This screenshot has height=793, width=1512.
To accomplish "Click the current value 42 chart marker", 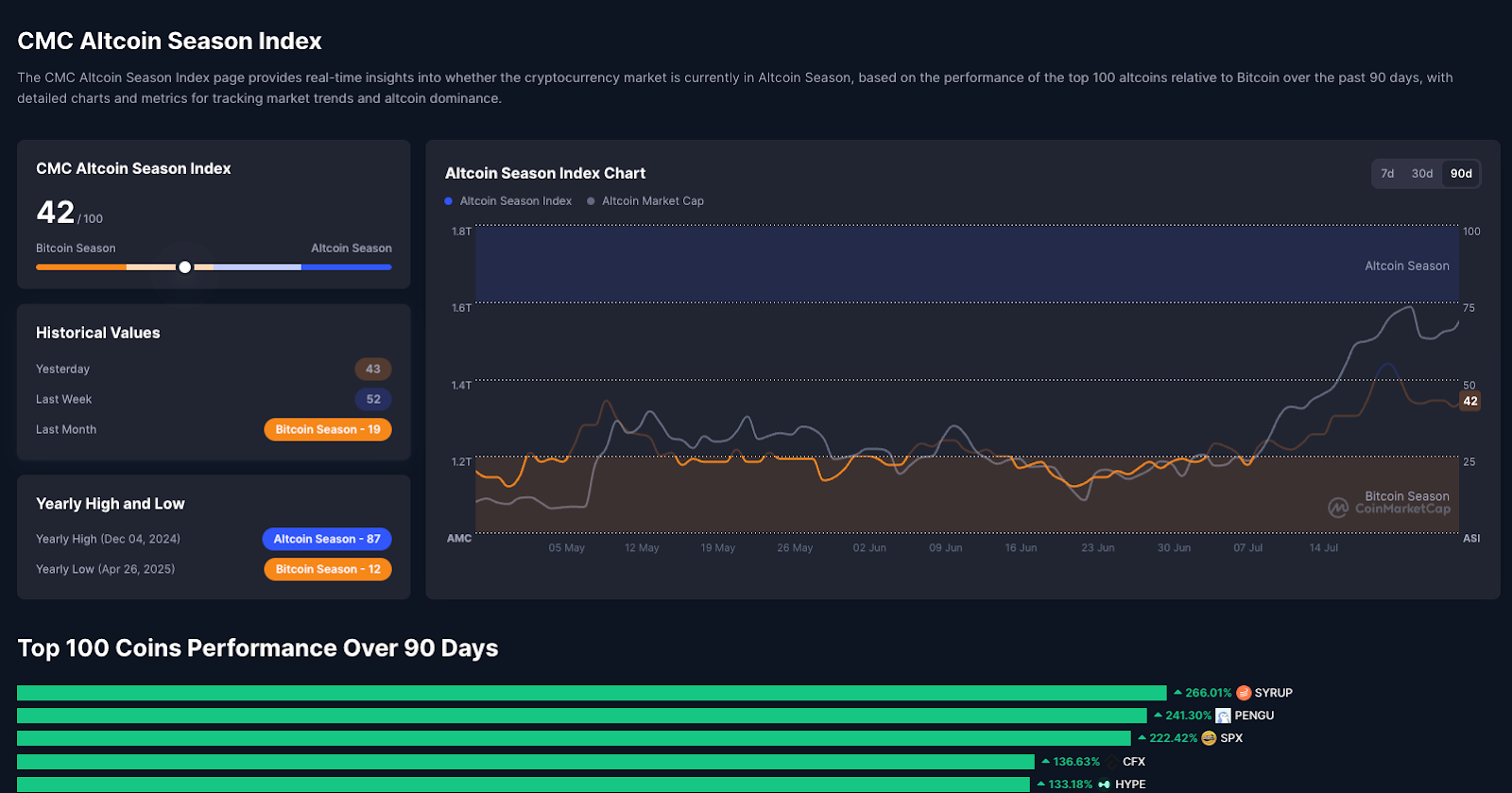I will click(x=1470, y=401).
